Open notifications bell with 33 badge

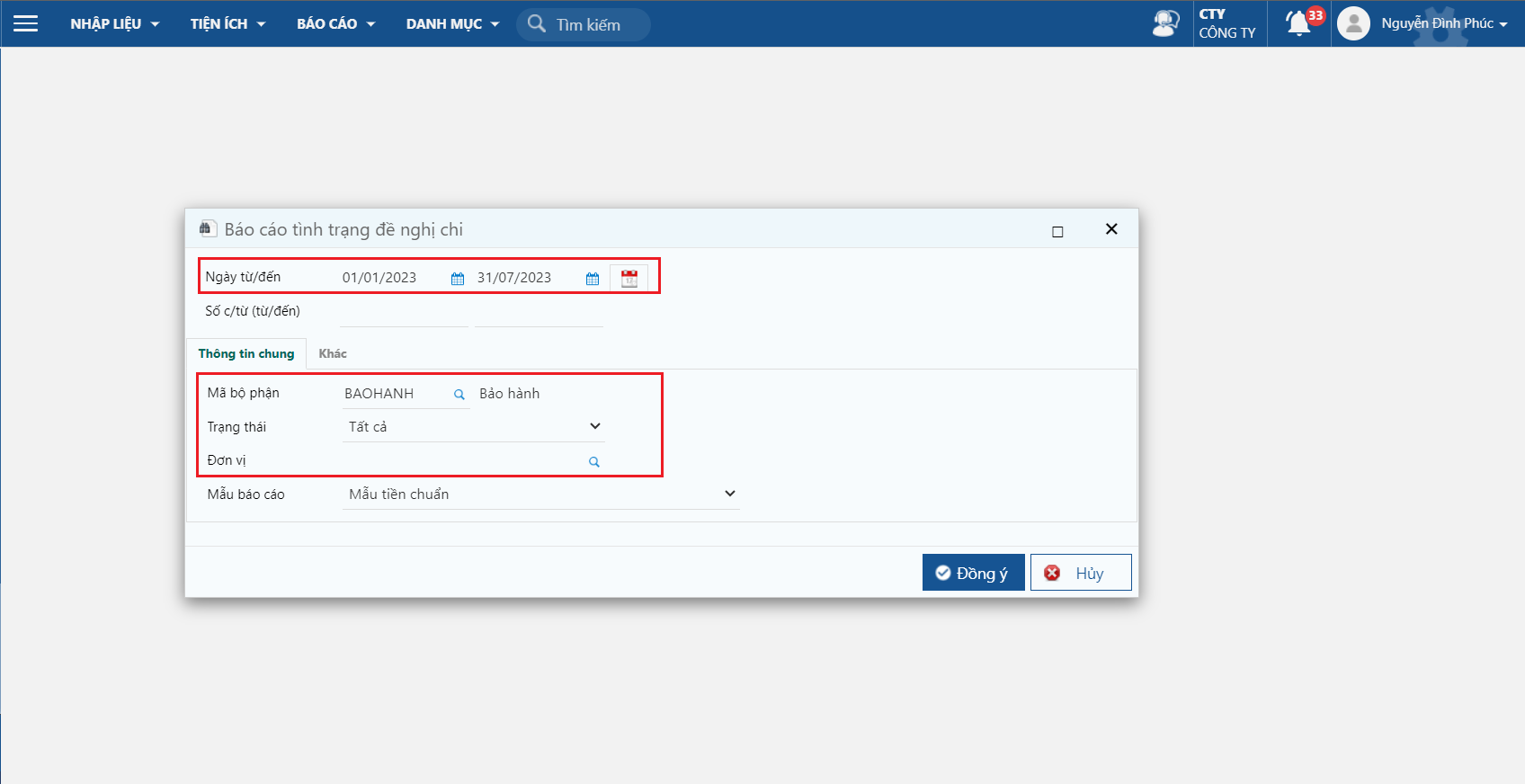click(1299, 23)
